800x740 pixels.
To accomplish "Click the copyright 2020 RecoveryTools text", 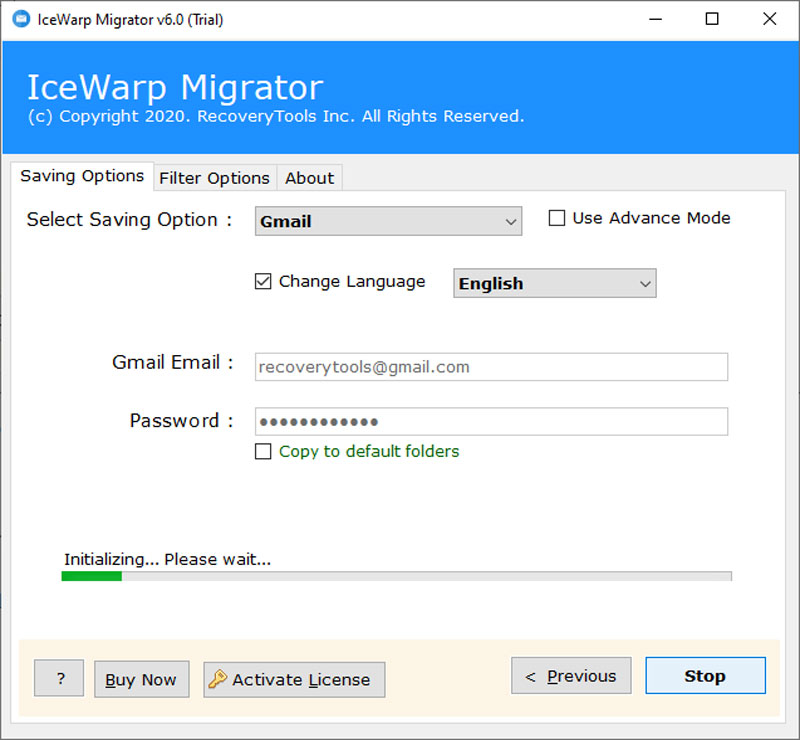I will click(276, 116).
